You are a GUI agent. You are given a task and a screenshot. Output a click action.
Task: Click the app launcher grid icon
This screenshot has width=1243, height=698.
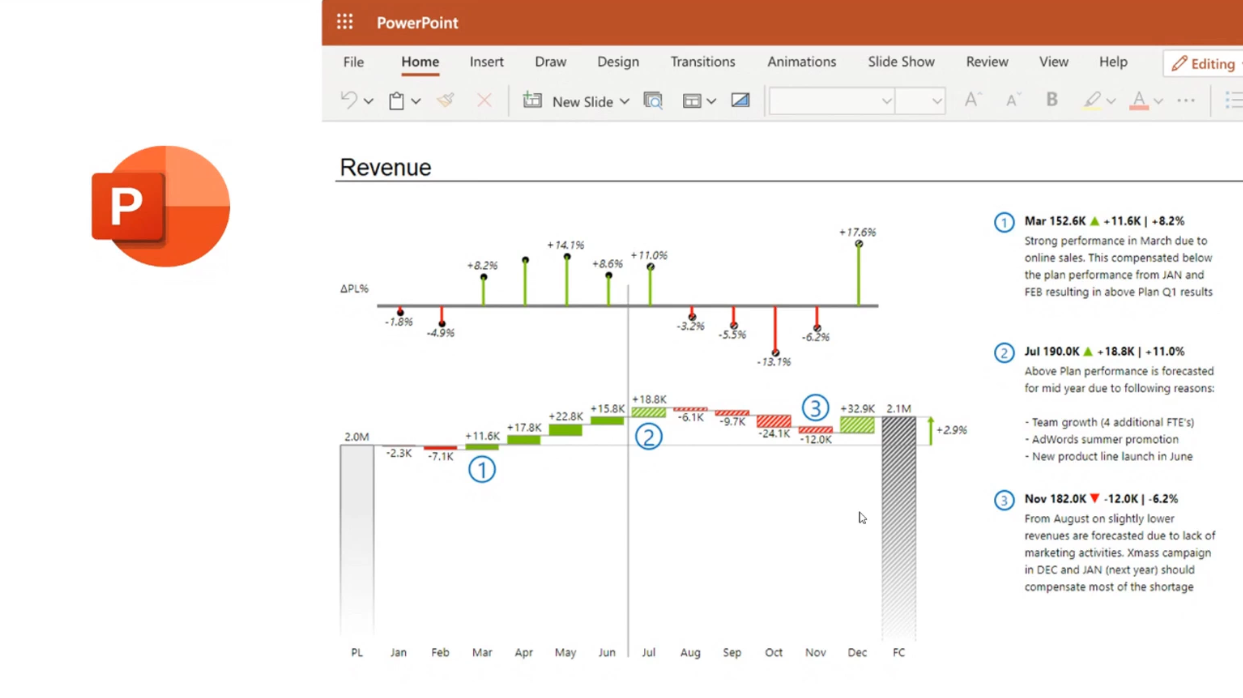tap(344, 21)
